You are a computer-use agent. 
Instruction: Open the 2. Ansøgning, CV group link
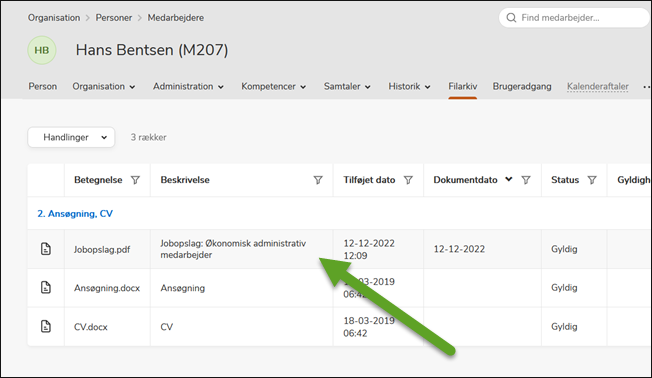click(75, 214)
